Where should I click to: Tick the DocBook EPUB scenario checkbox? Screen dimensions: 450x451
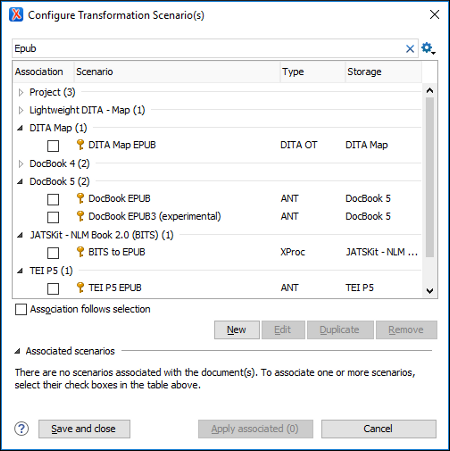tap(53, 199)
